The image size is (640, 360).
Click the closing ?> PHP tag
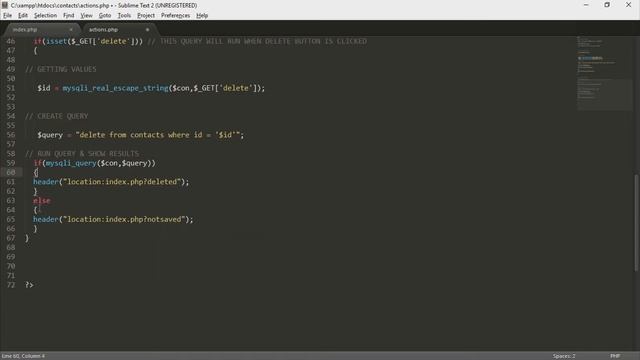point(29,285)
